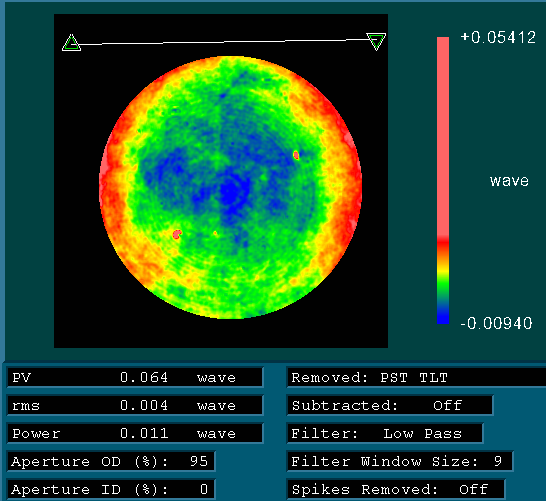Image resolution: width=546 pixels, height=501 pixels.
Task: Toggle the Spikes Removed: Off field
Action: [x=396, y=489]
